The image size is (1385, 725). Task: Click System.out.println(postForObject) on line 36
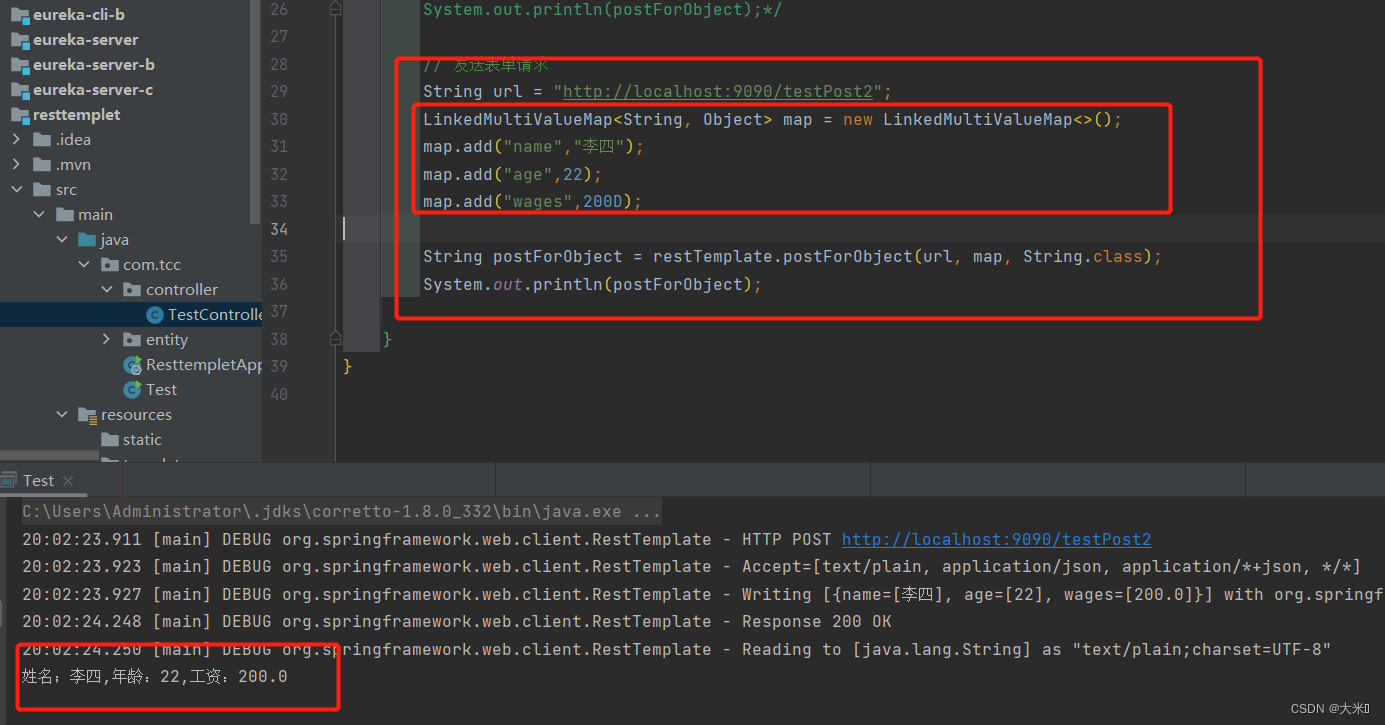(592, 284)
